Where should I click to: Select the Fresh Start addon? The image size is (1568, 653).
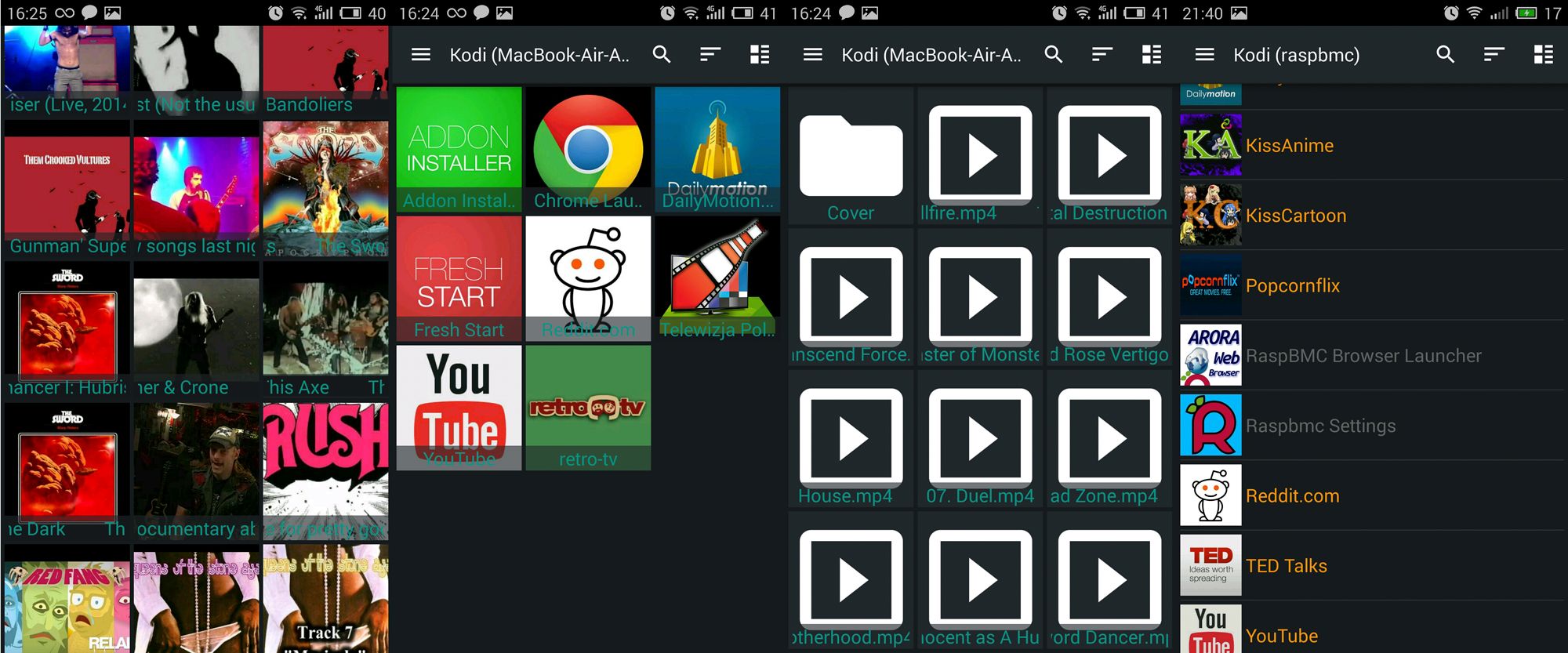coord(459,278)
